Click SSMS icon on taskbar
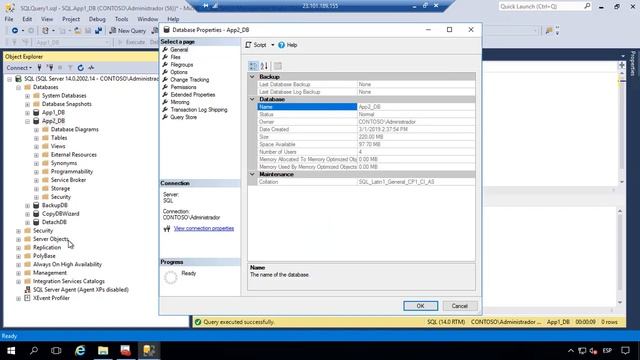 pyautogui.click(x=149, y=351)
